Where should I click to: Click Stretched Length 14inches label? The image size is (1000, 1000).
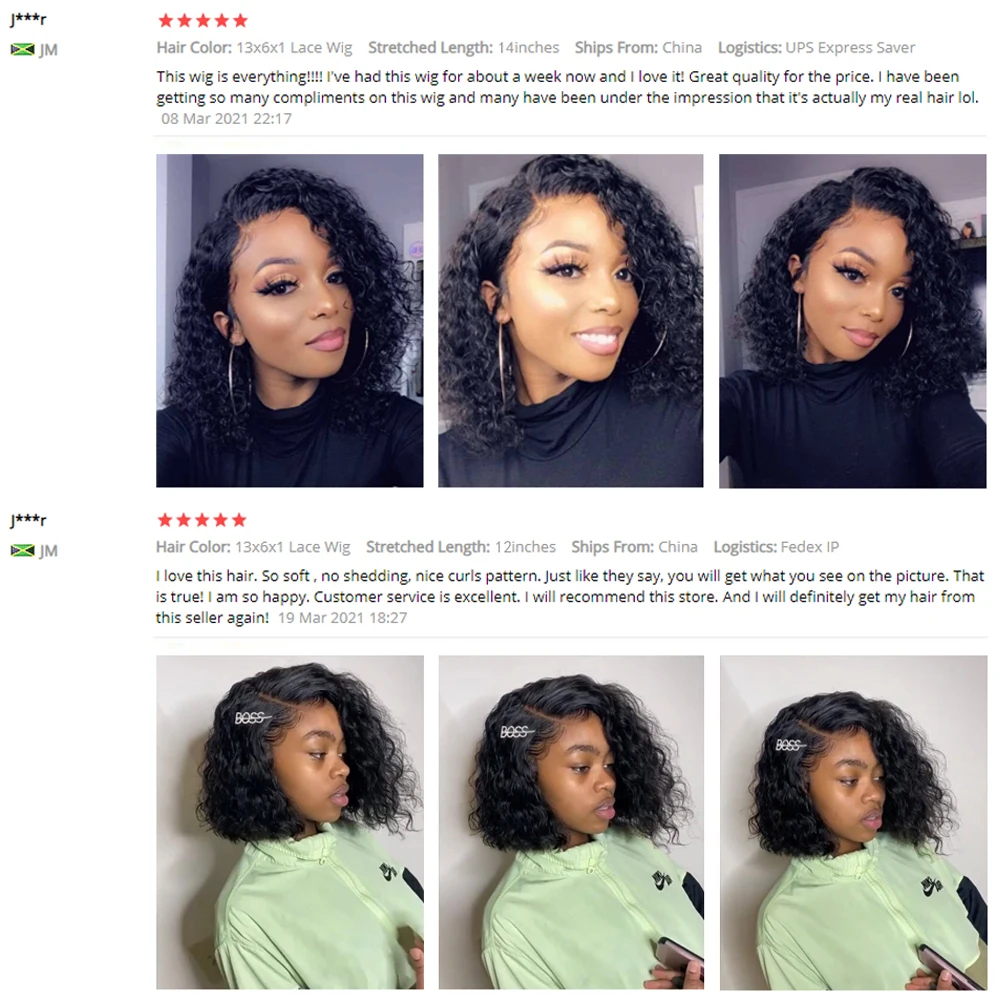pos(464,48)
